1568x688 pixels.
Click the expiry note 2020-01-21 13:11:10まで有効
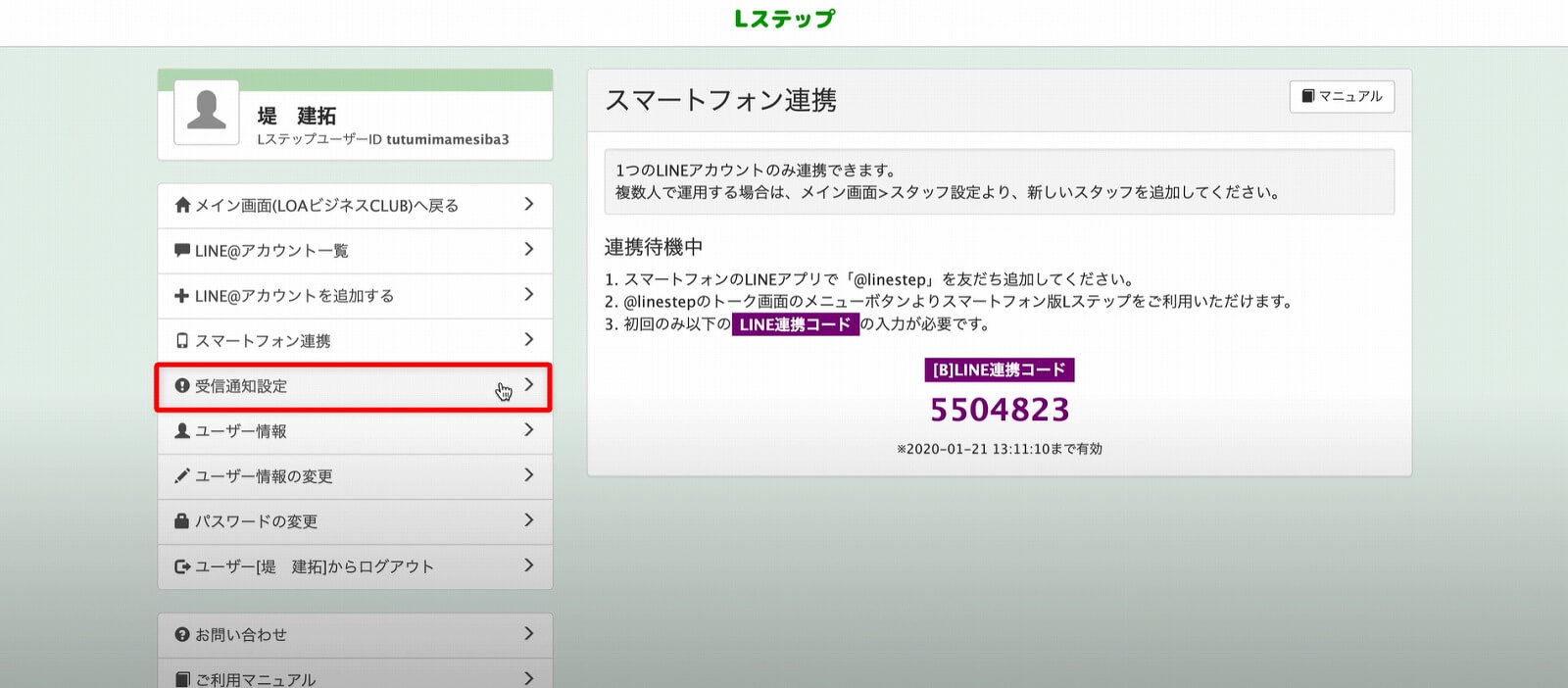point(1000,449)
